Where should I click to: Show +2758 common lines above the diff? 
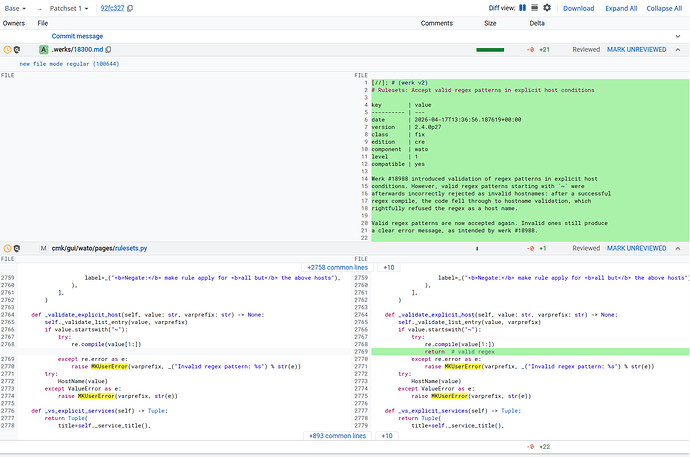click(x=337, y=268)
